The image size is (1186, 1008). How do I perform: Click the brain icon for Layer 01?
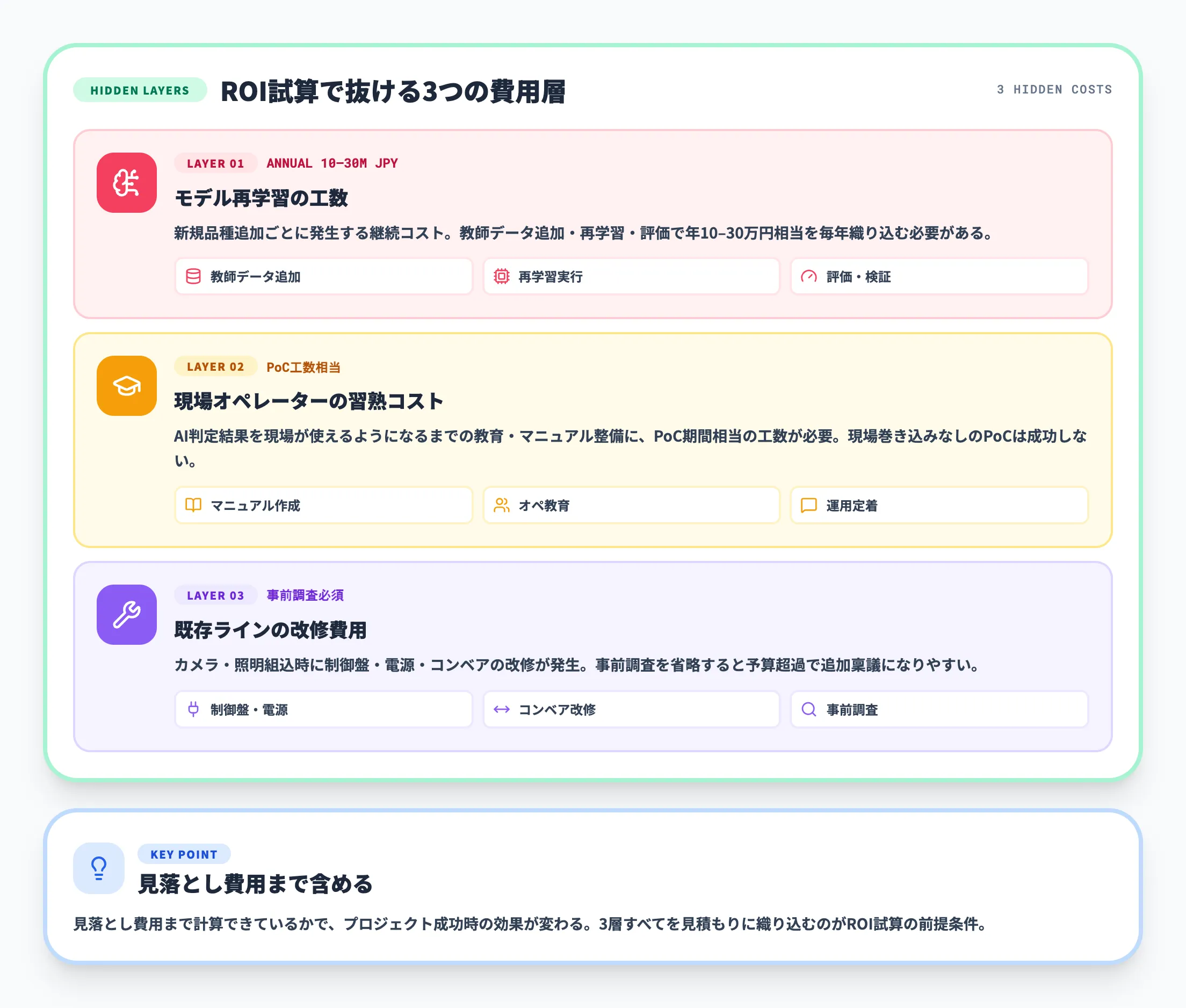click(126, 183)
